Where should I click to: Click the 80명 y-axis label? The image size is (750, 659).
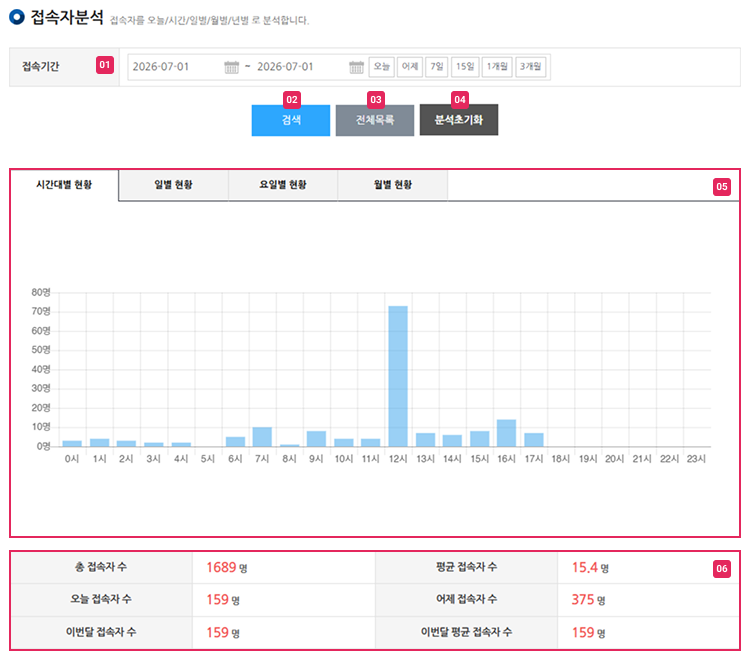[x=41, y=292]
